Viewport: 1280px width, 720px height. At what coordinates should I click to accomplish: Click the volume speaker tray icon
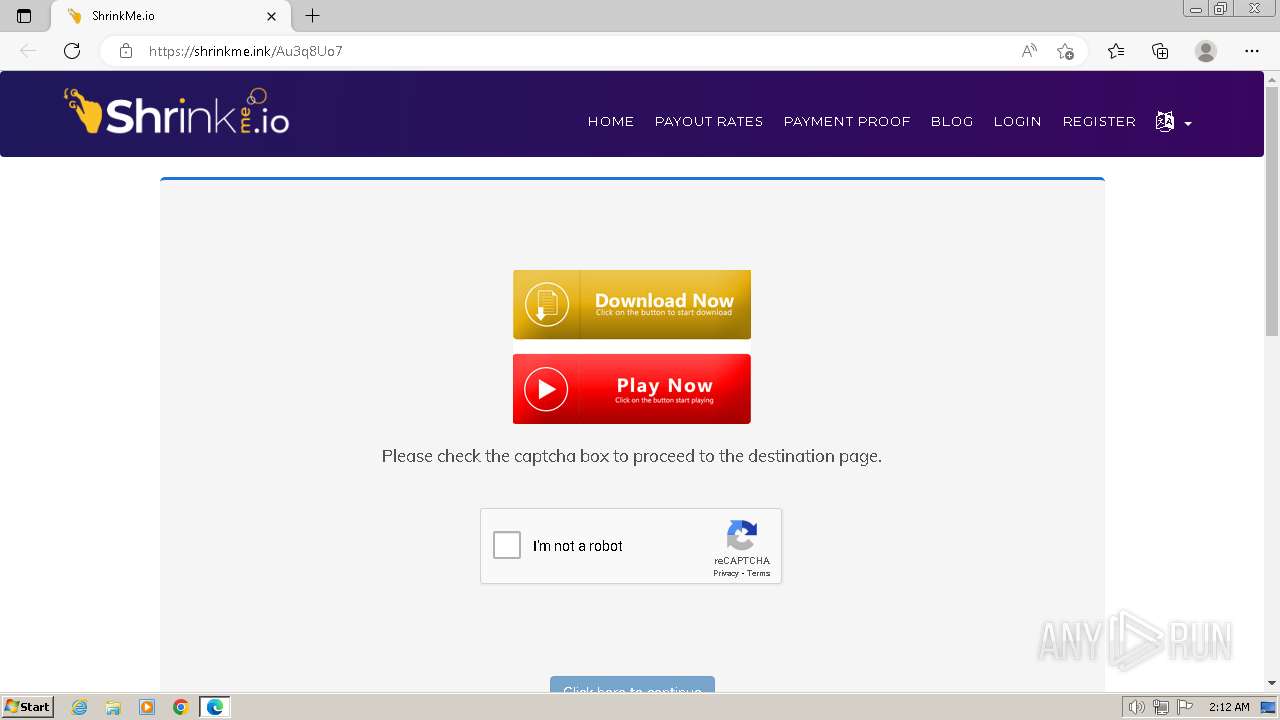click(1136, 707)
